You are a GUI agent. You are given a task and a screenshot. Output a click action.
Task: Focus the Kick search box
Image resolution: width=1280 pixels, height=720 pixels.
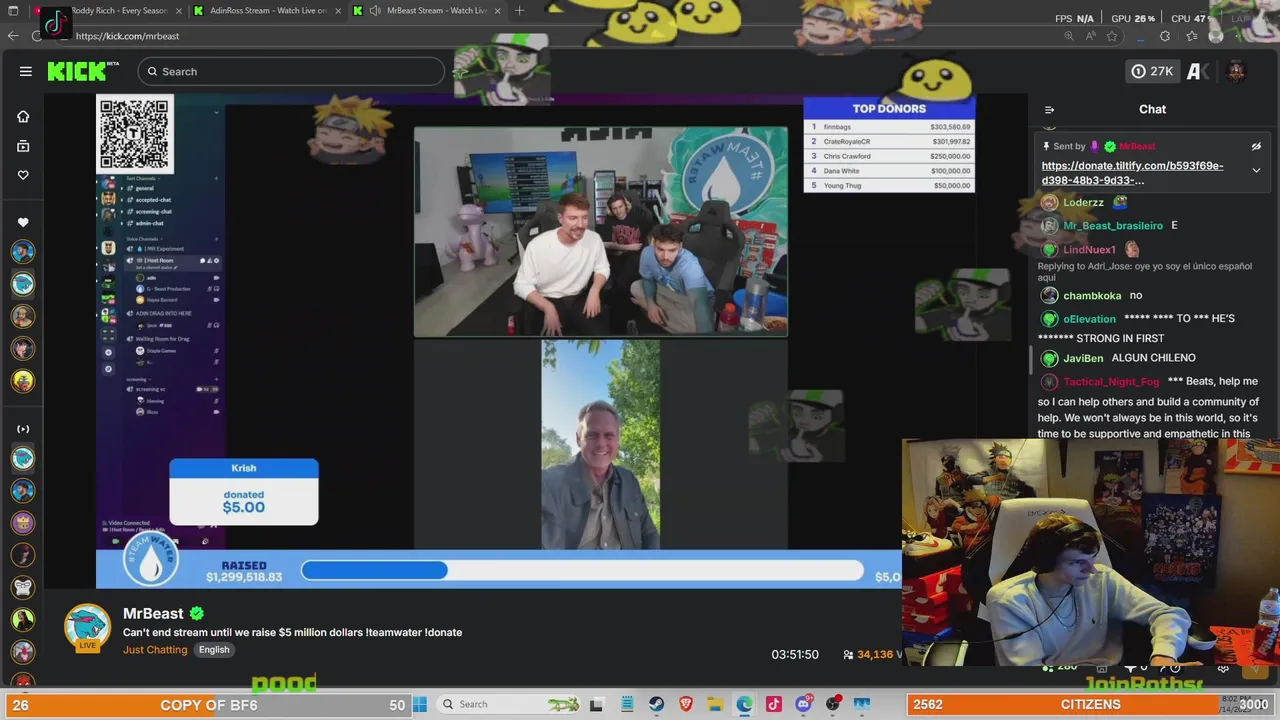(x=291, y=71)
